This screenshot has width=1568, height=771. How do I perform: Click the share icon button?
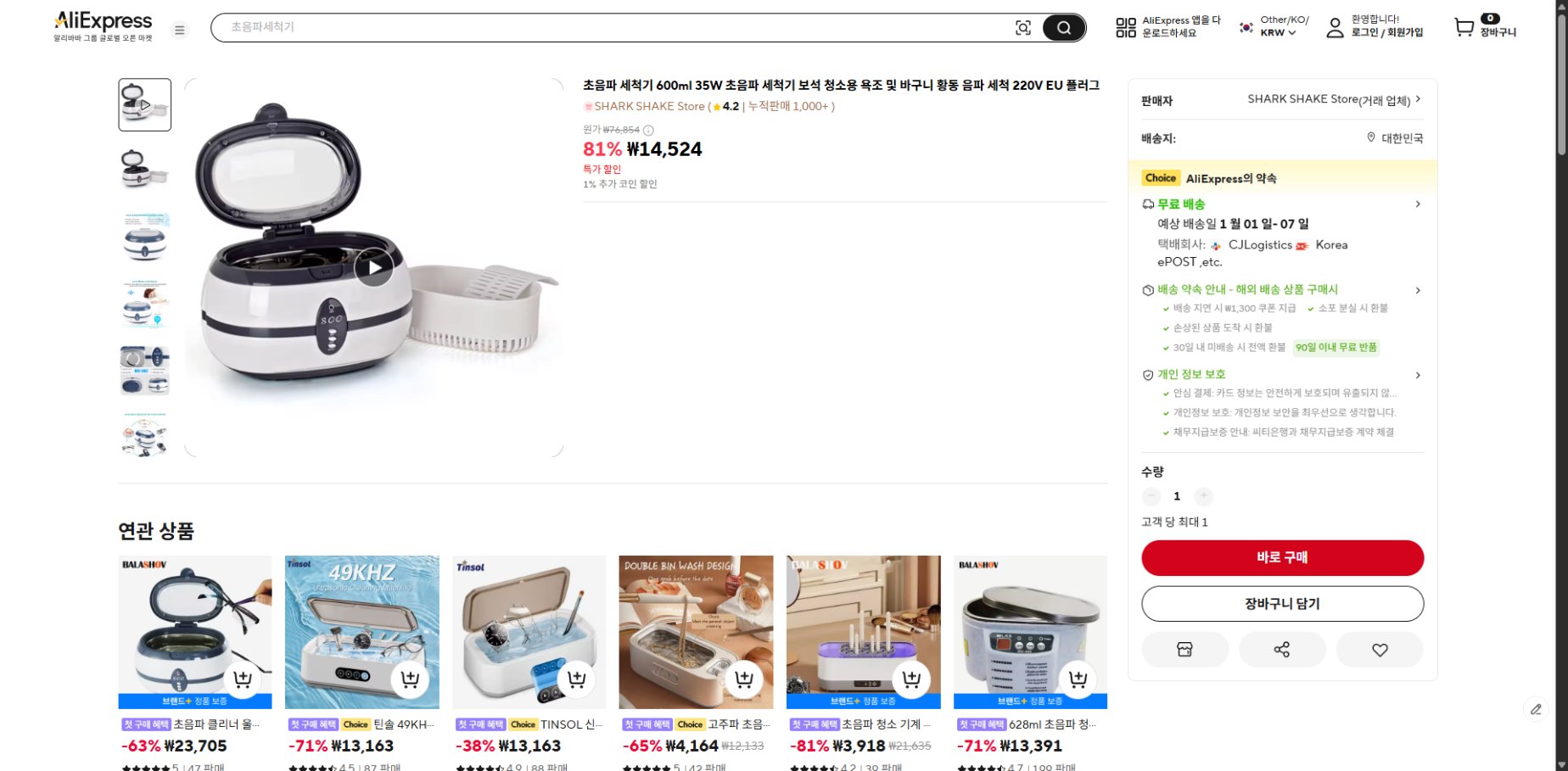coord(1282,650)
